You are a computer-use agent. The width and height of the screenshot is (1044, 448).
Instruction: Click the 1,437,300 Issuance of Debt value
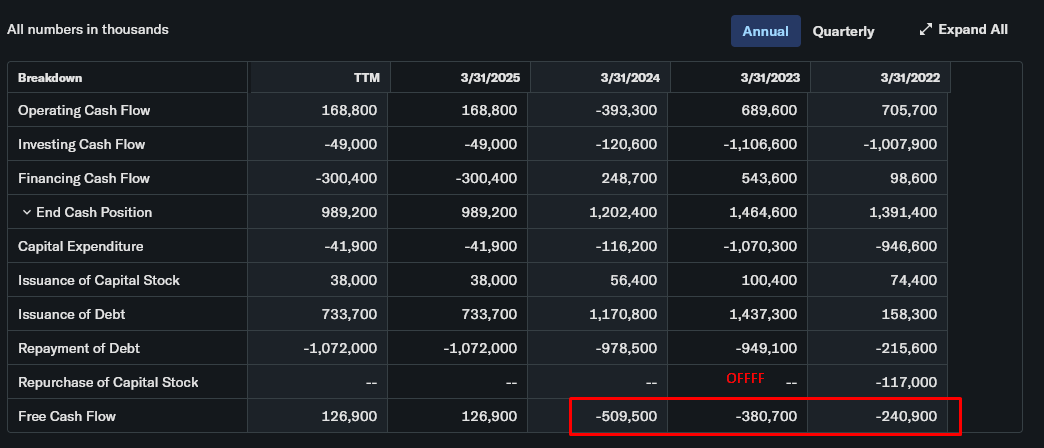[763, 314]
